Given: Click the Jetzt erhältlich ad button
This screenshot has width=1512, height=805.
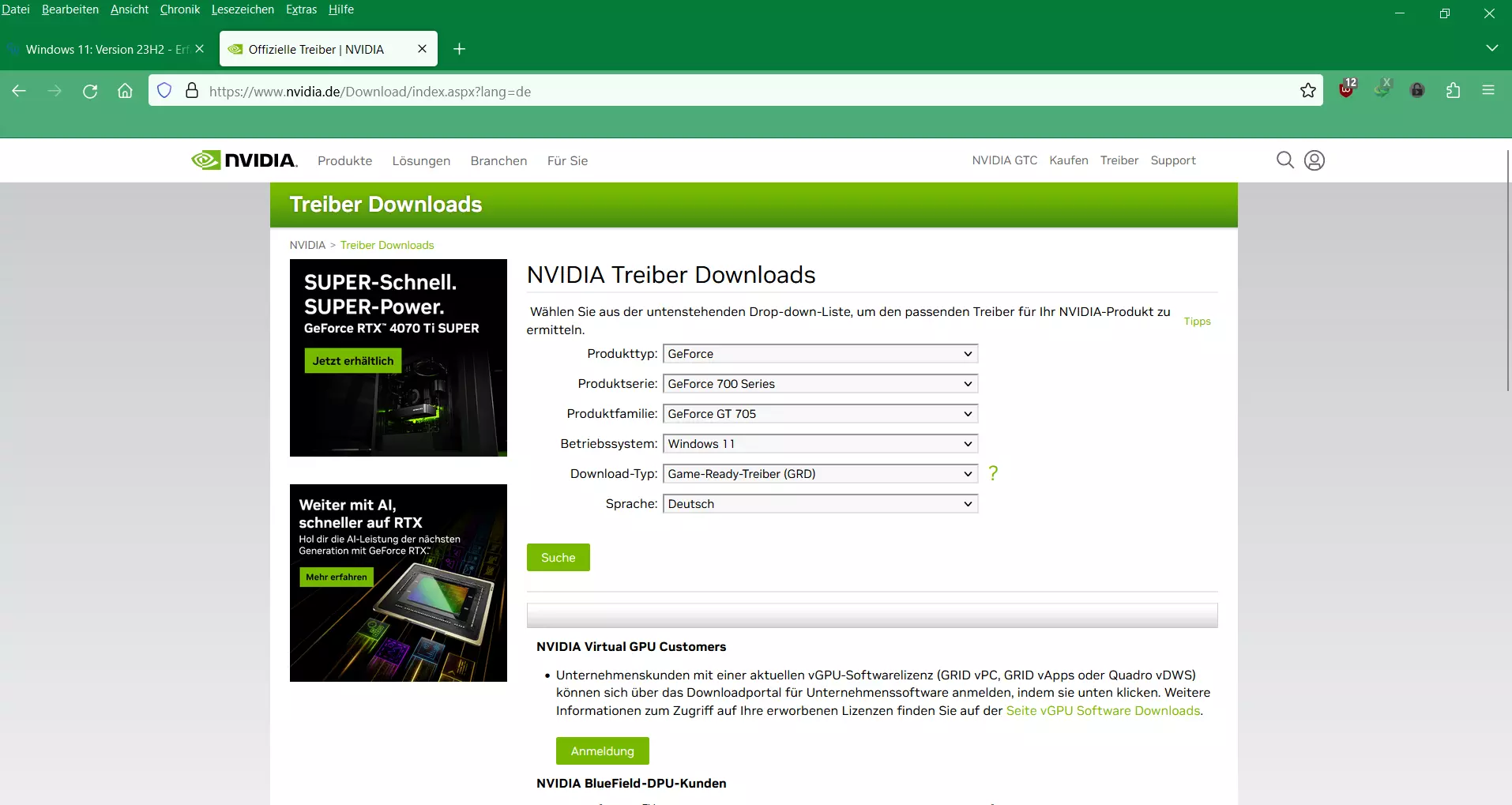Looking at the screenshot, I should pyautogui.click(x=353, y=361).
